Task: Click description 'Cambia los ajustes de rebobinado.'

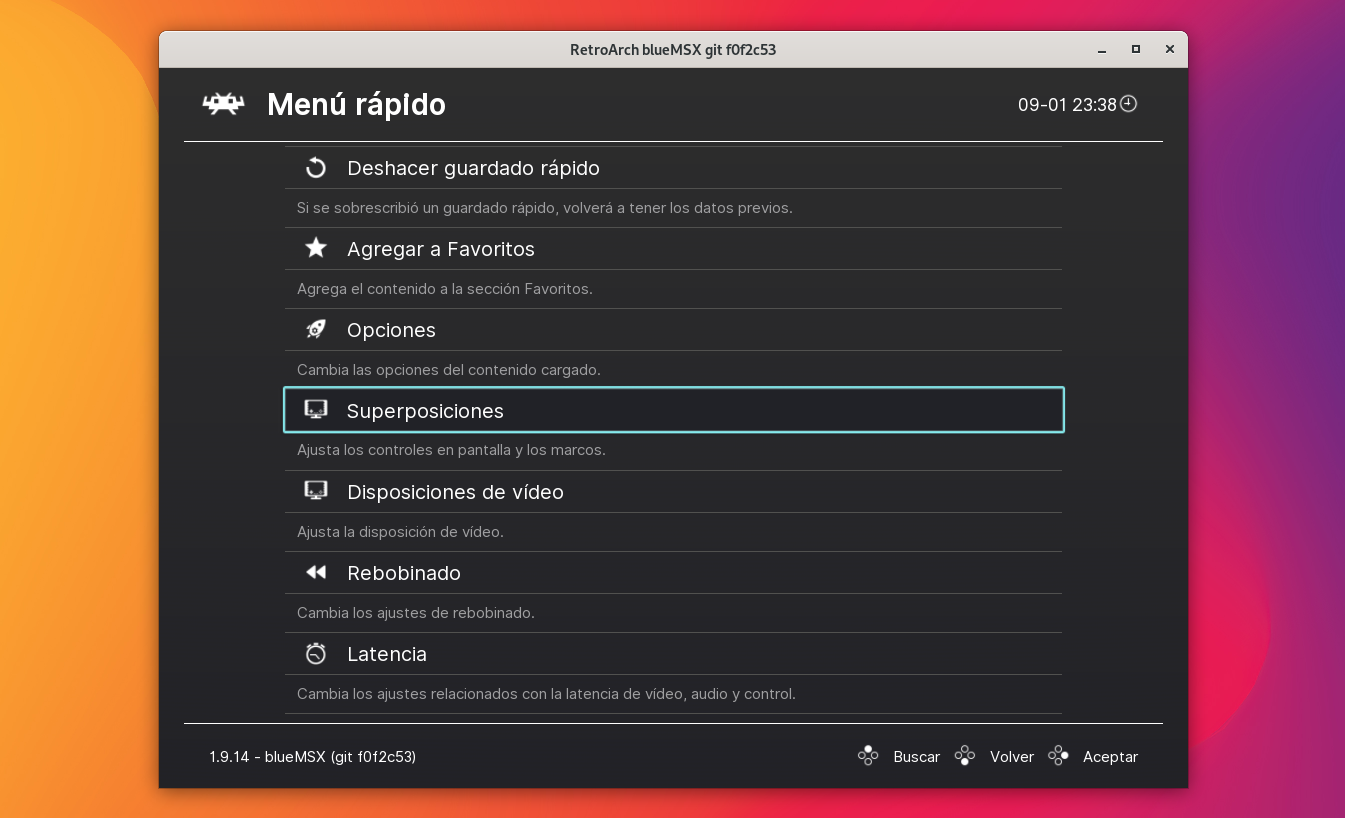Action: click(416, 613)
